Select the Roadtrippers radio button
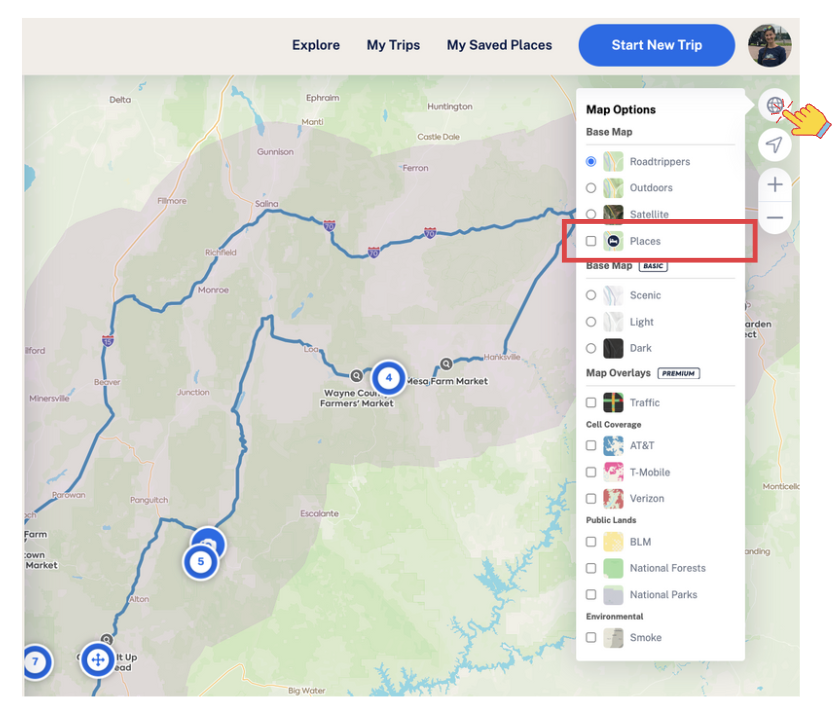This screenshot has width=840, height=710. pos(591,161)
